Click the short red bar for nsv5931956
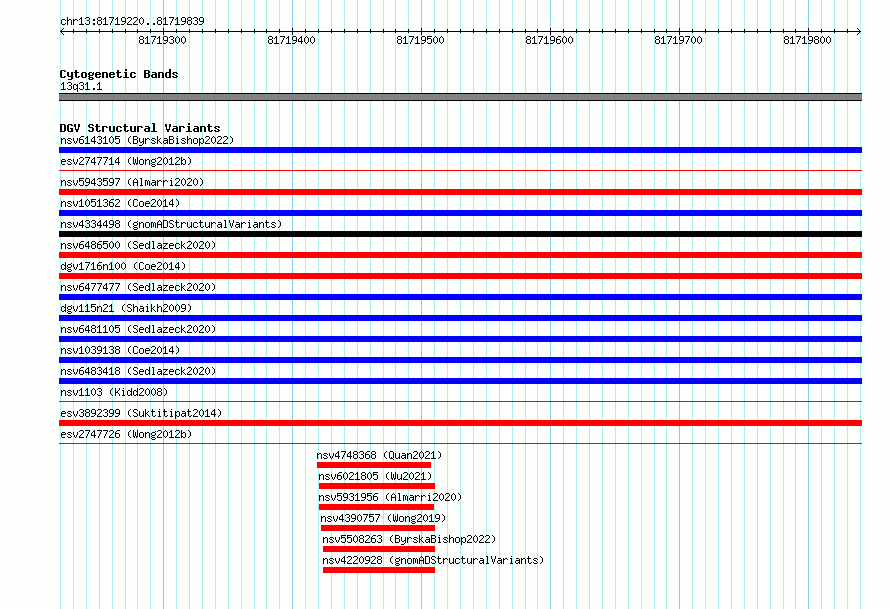 pyautogui.click(x=376, y=507)
